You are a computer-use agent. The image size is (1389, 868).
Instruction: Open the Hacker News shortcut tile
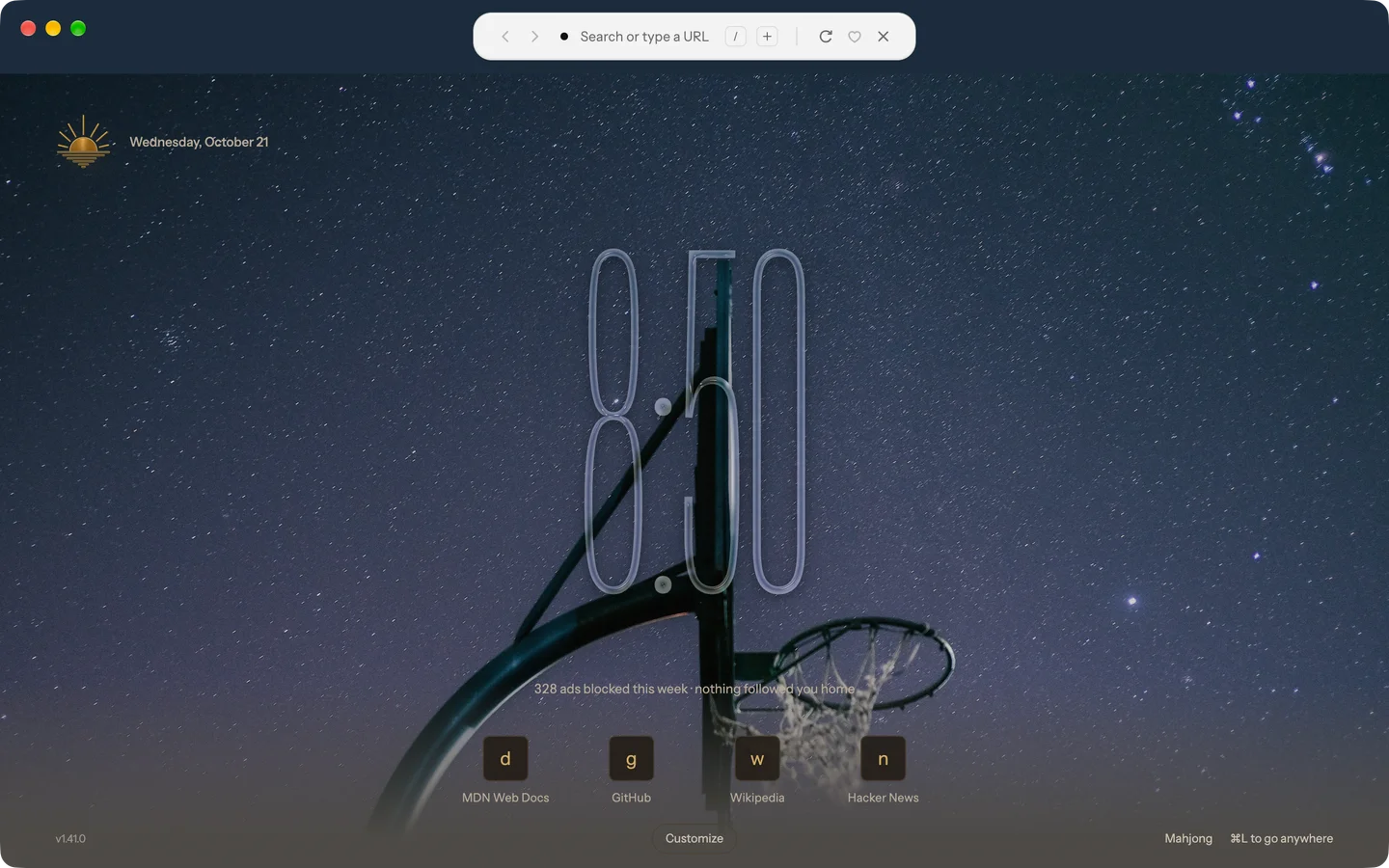pyautogui.click(x=884, y=759)
